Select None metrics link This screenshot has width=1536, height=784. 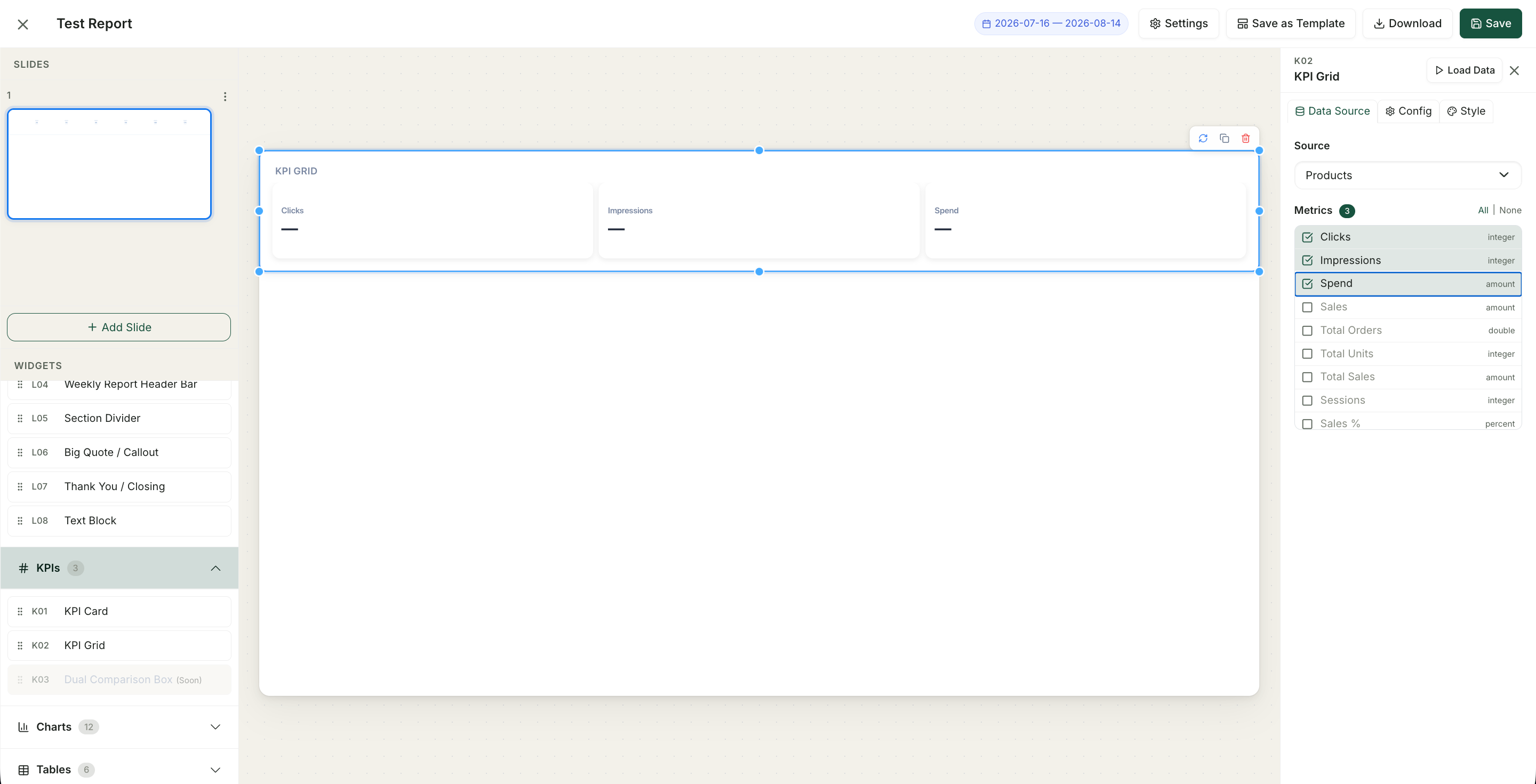click(x=1510, y=211)
